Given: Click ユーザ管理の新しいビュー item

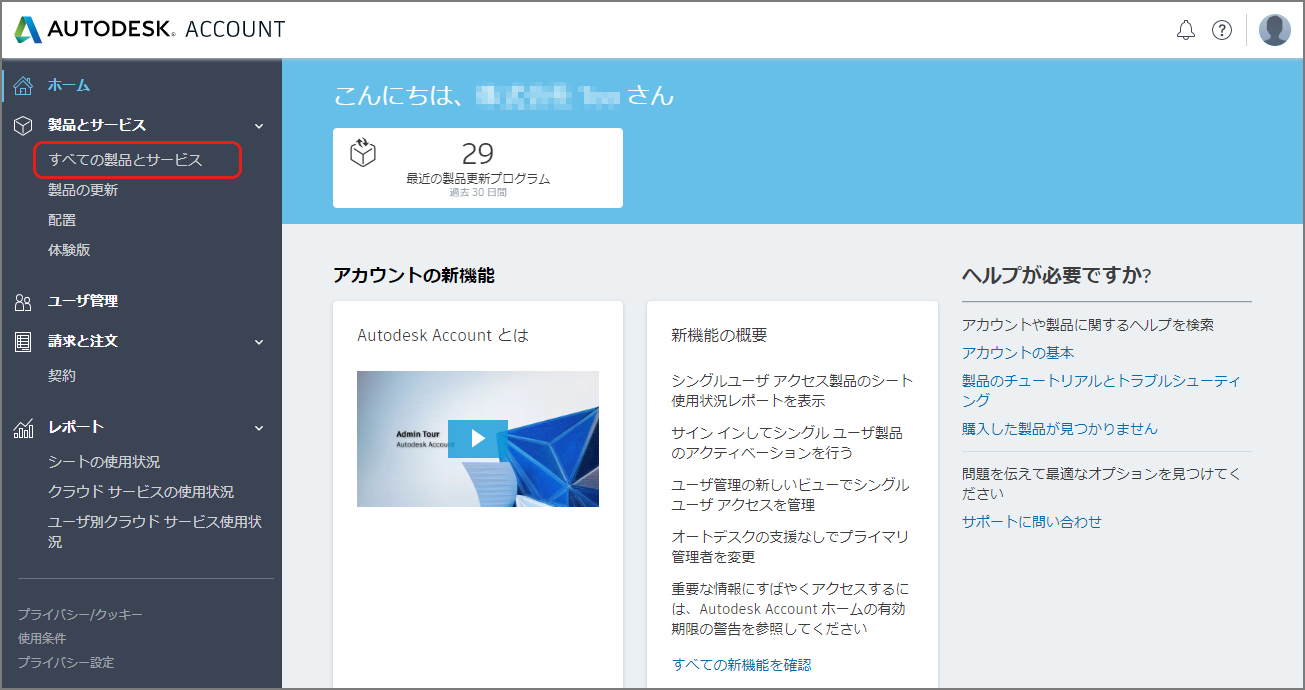Looking at the screenshot, I should coord(790,494).
